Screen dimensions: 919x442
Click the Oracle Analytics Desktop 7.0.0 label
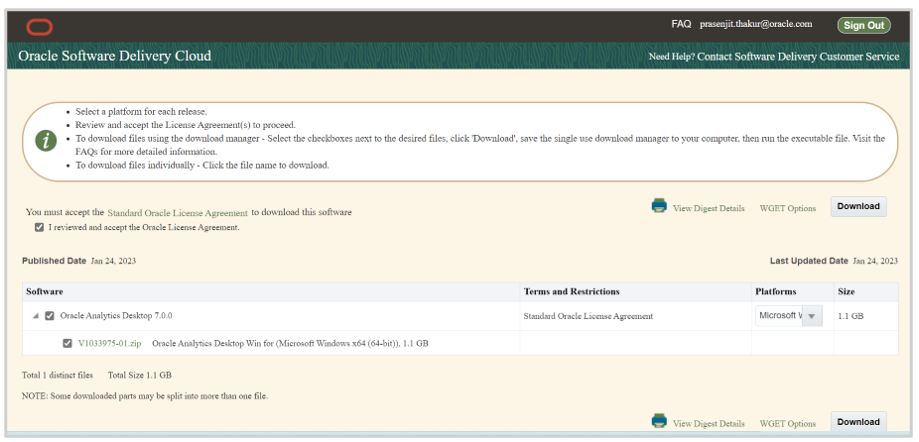point(116,316)
